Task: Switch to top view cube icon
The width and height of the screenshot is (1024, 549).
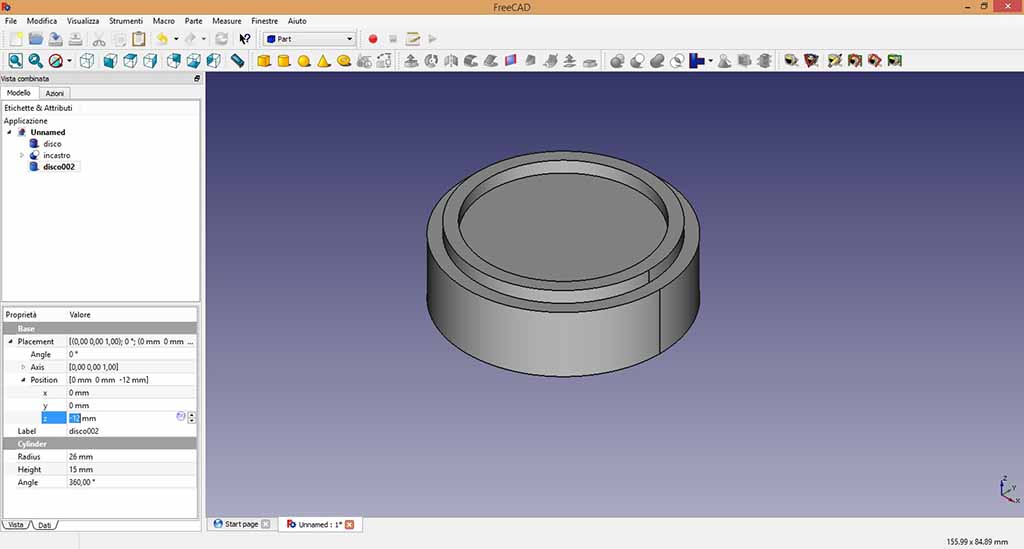Action: (x=131, y=61)
